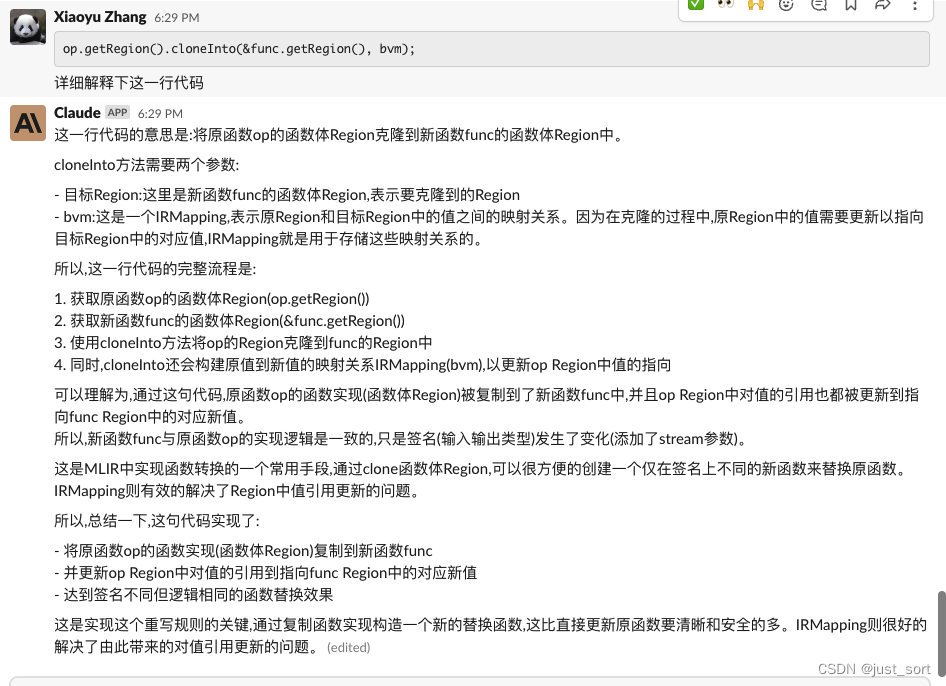Image resolution: width=946 pixels, height=686 pixels.
Task: Open the More actions three-dot menu
Action: pyautogui.click(x=914, y=9)
